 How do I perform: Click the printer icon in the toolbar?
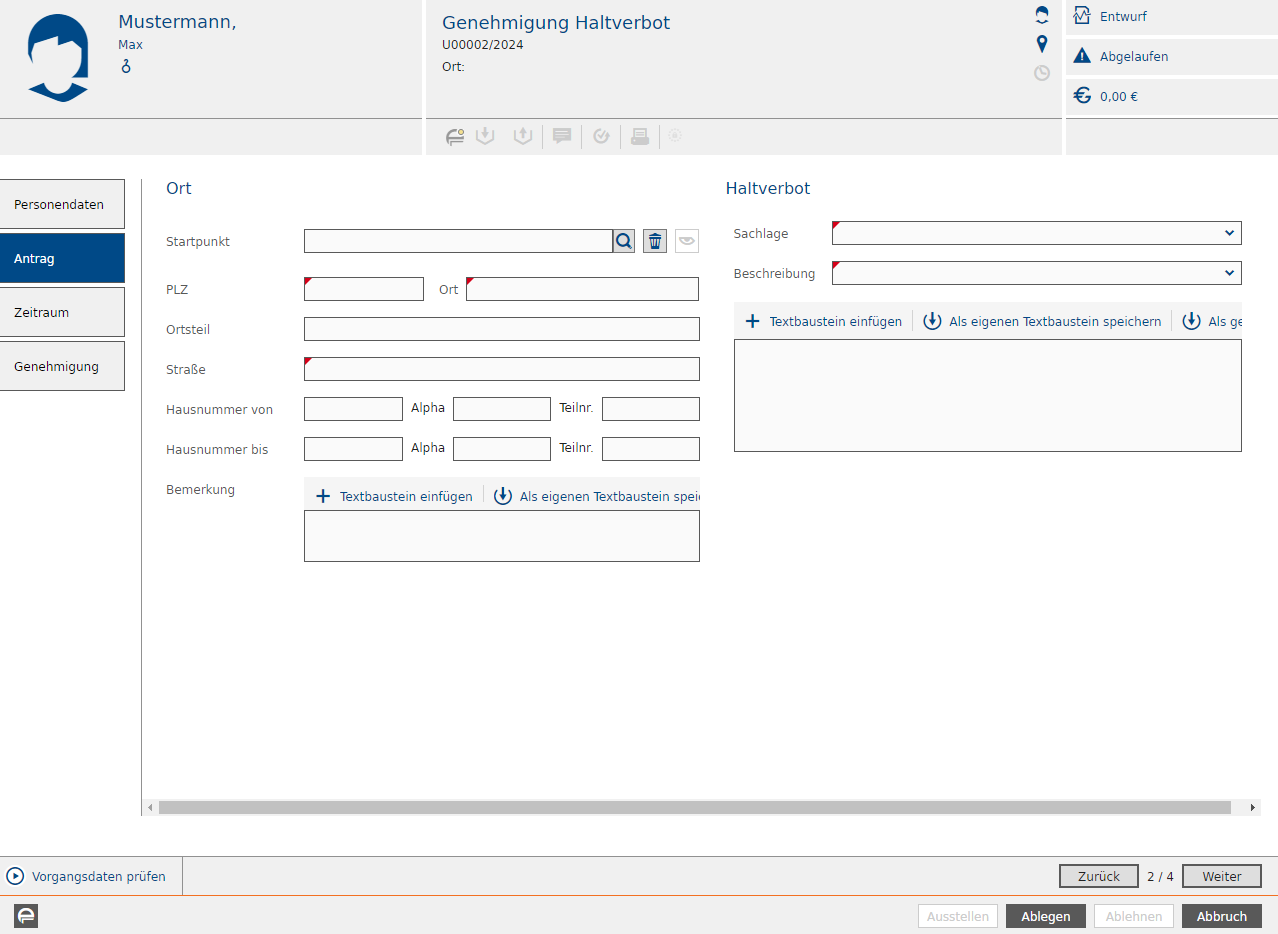(640, 137)
